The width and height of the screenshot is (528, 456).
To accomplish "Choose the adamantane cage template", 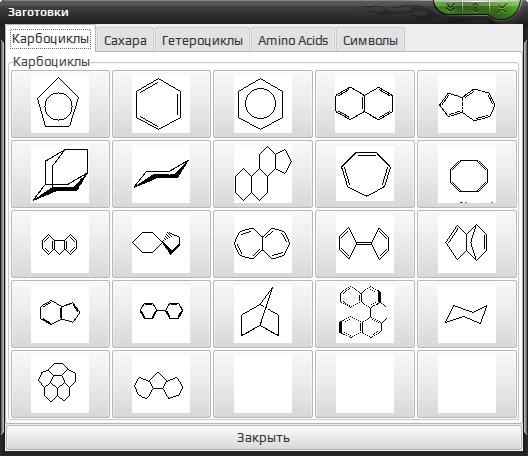I will (60, 174).
